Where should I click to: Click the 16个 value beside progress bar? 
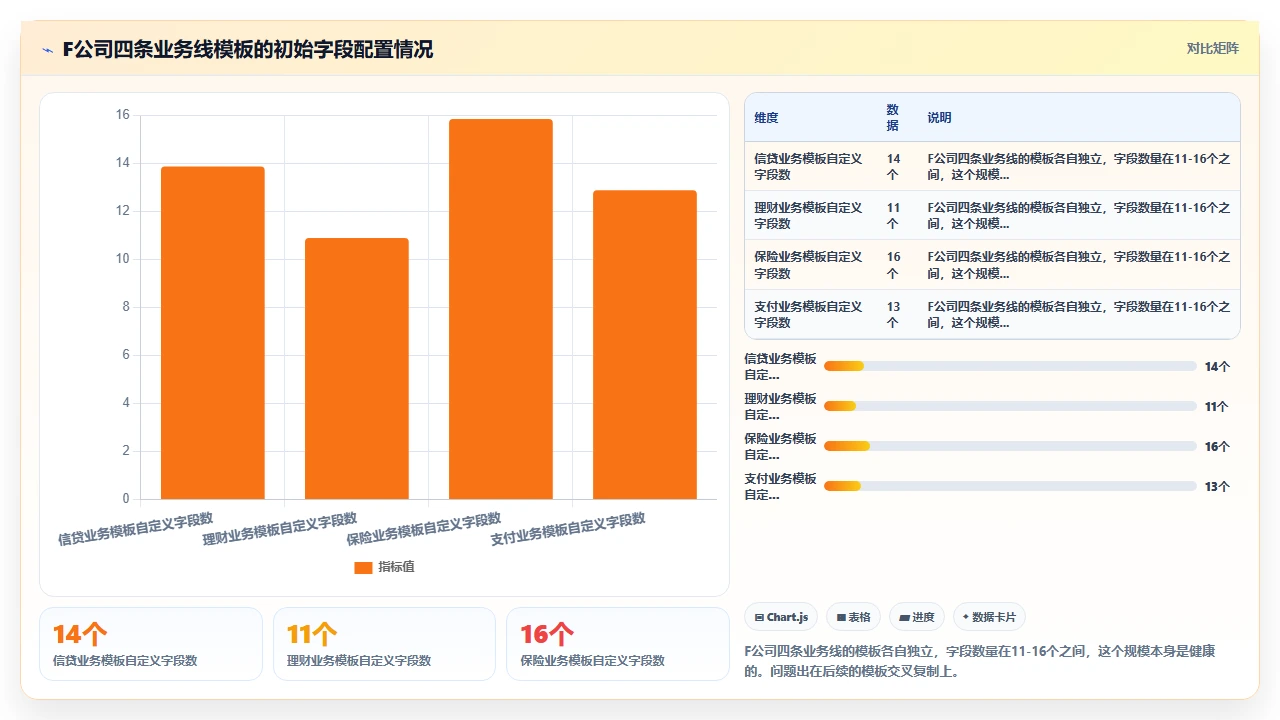pos(1217,447)
